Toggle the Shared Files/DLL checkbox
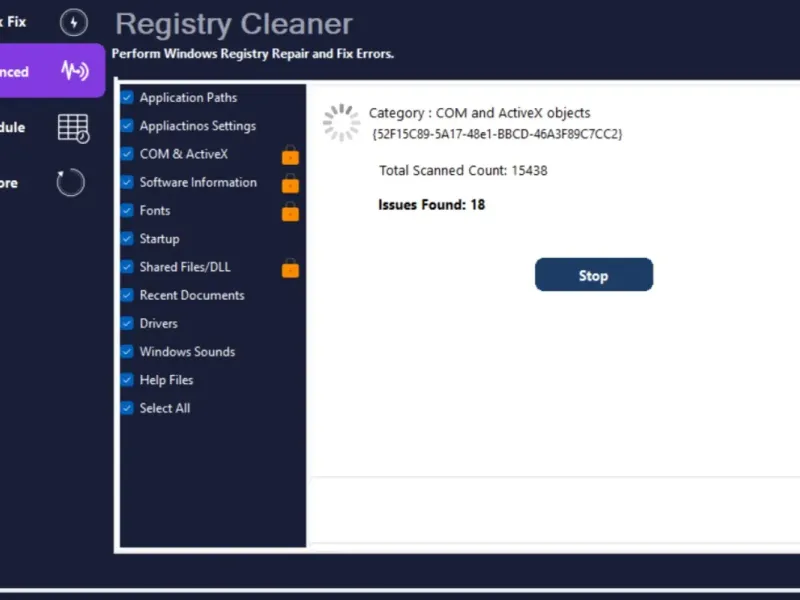Screen dimensions: 800x600 click(128, 267)
